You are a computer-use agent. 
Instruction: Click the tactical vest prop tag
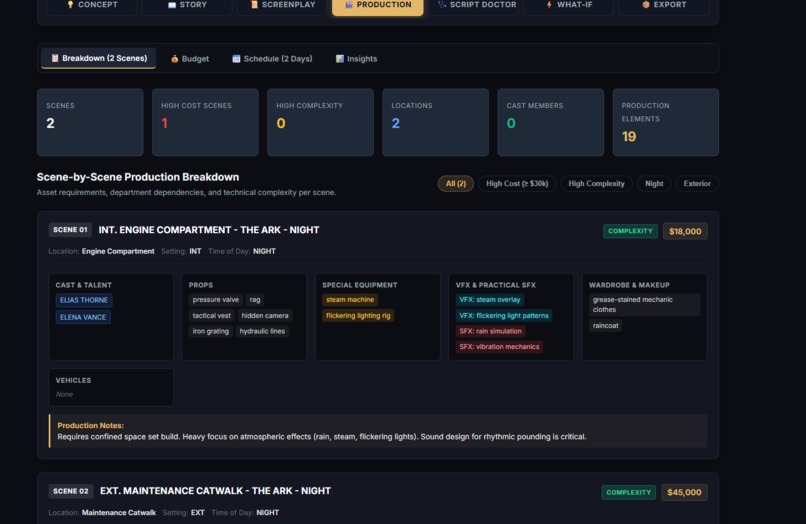click(x=212, y=315)
